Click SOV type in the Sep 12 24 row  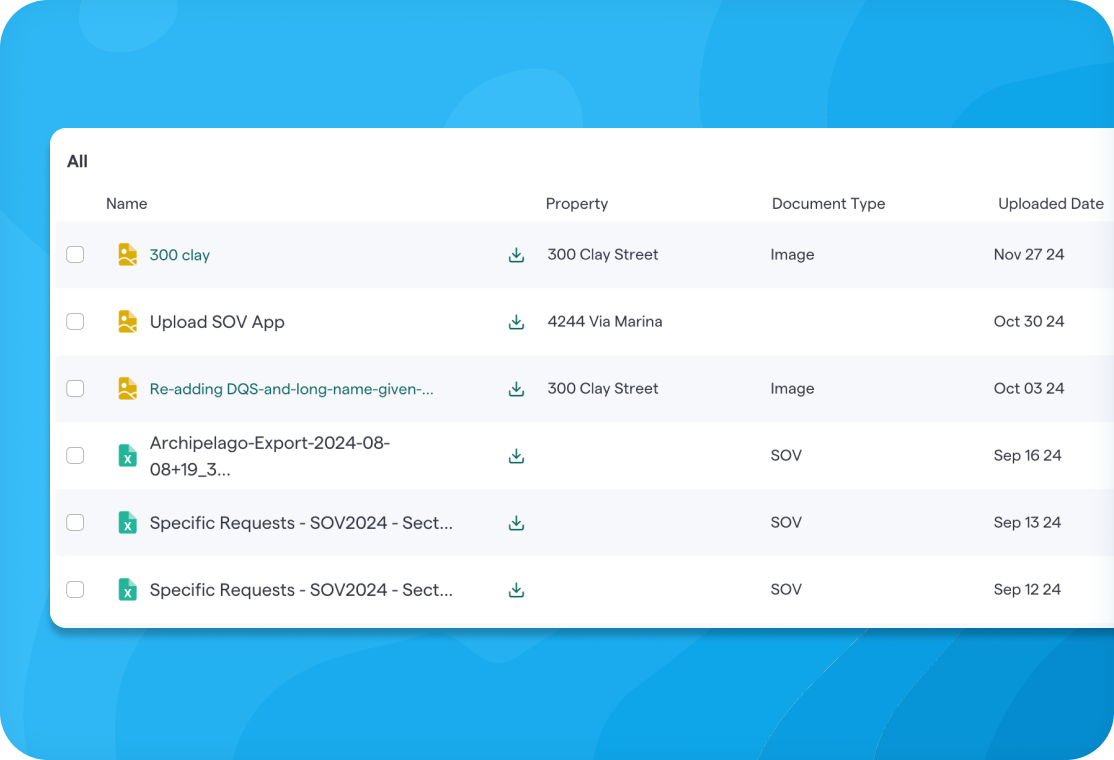pos(786,590)
